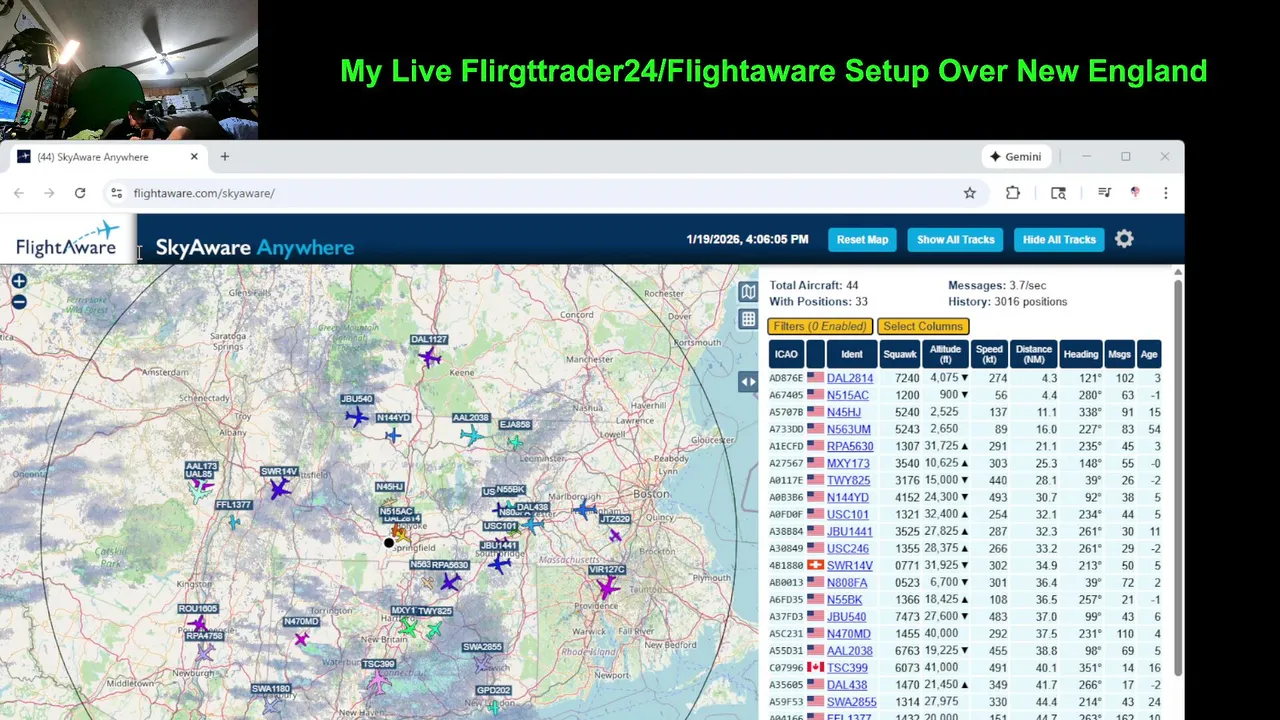The height and width of the screenshot is (720, 1280).
Task: Zoom in the map with plus button
Action: coord(19,282)
